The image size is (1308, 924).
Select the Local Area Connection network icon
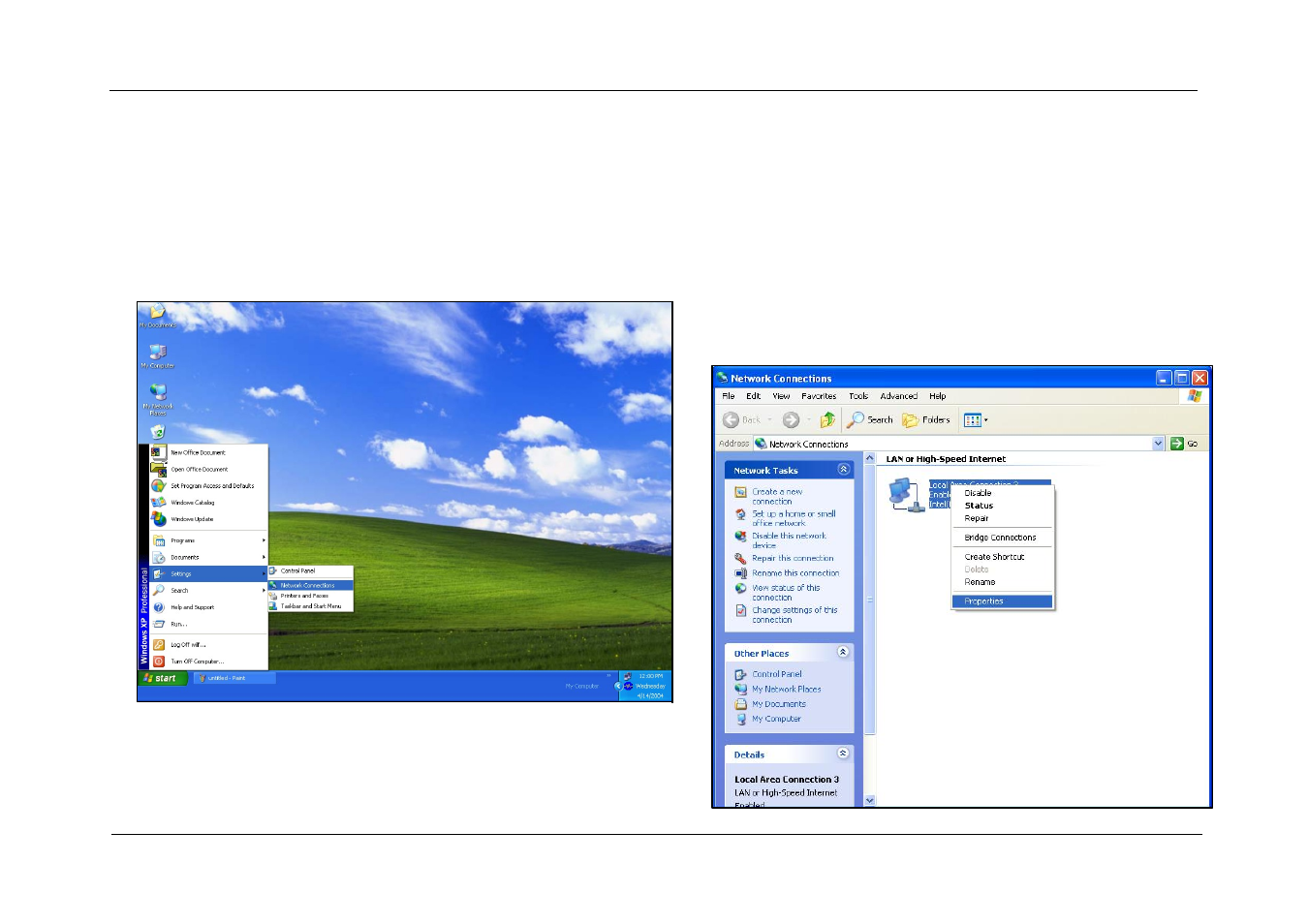[907, 495]
